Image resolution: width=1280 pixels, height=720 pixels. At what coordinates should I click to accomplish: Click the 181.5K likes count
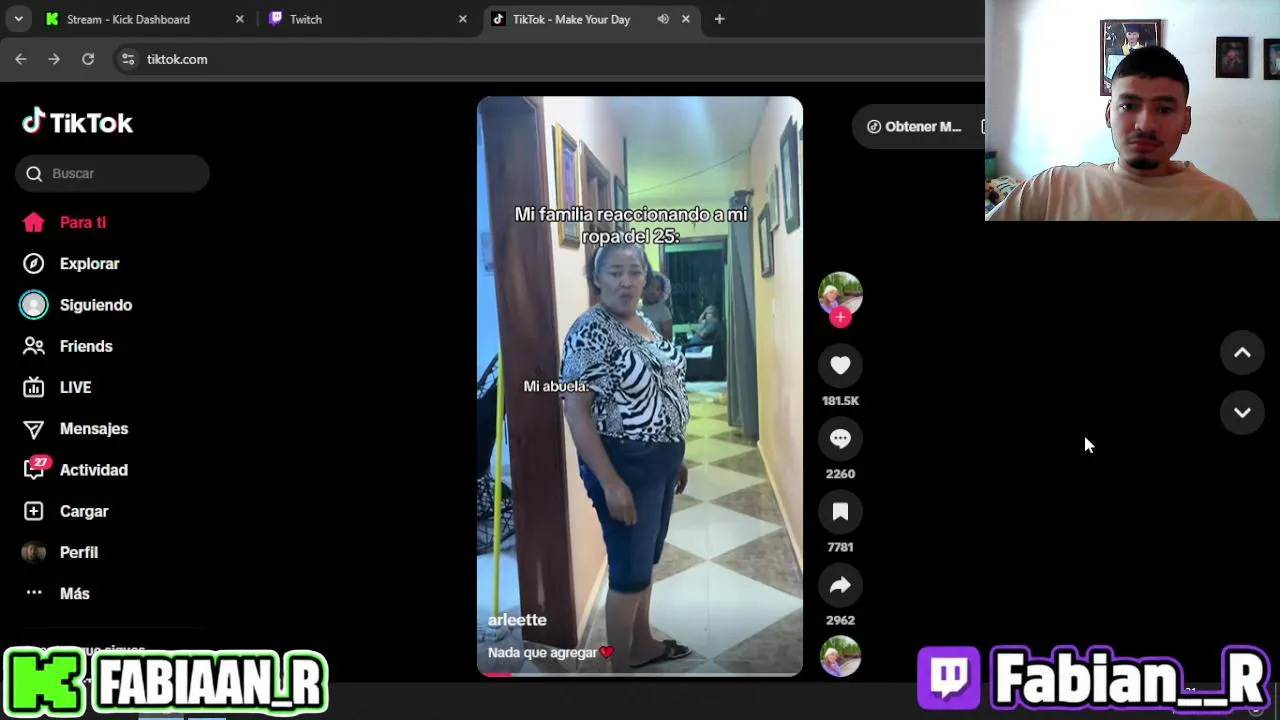coord(840,401)
